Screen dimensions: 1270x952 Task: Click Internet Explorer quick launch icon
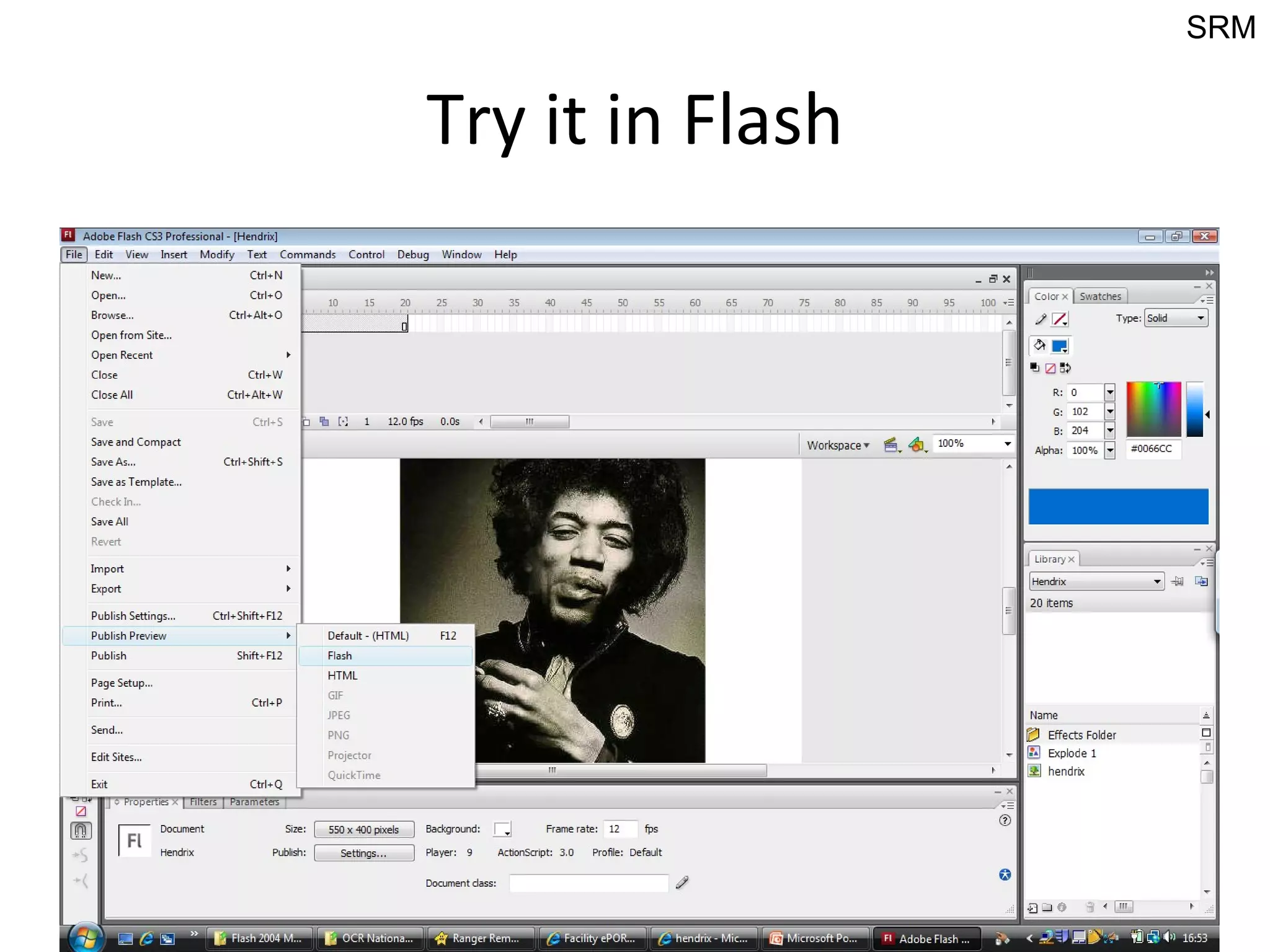click(146, 938)
